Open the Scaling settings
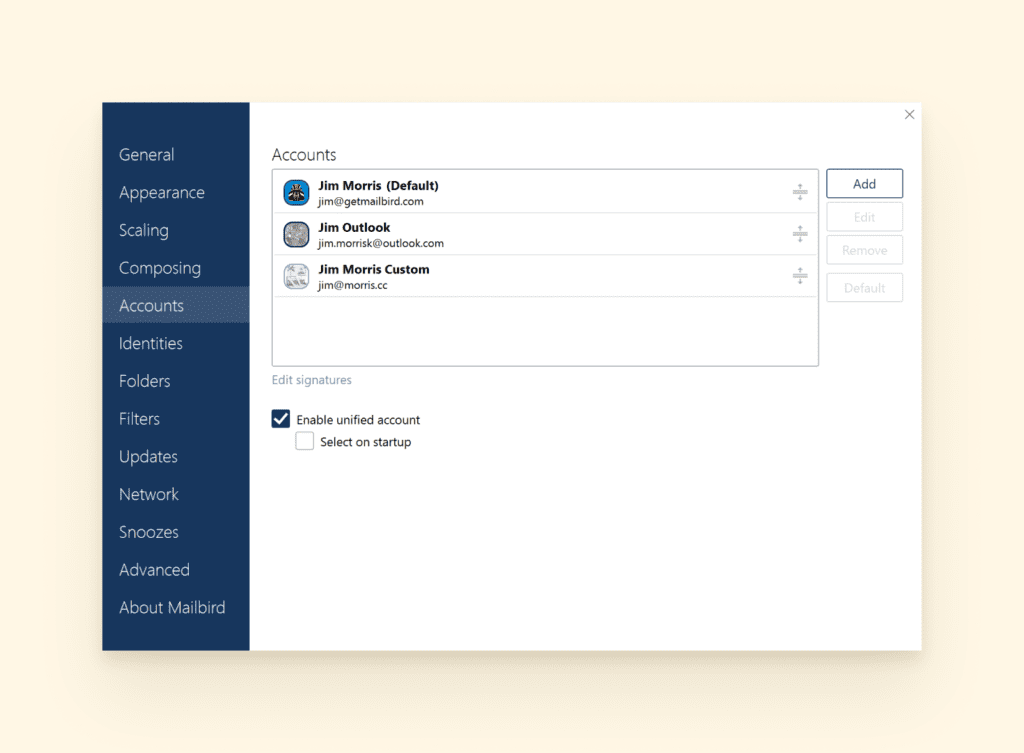The height and width of the screenshot is (753, 1024). coord(144,231)
